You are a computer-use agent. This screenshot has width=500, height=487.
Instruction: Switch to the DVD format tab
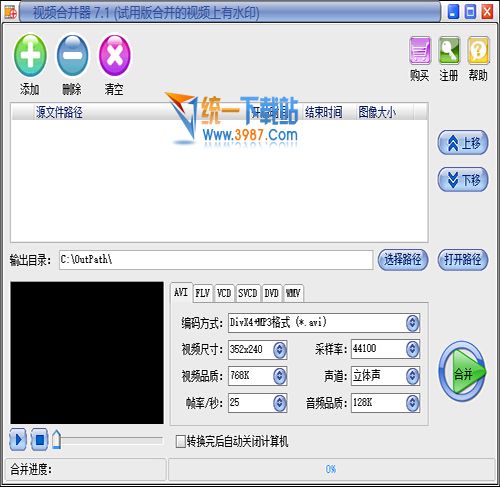[x=272, y=293]
